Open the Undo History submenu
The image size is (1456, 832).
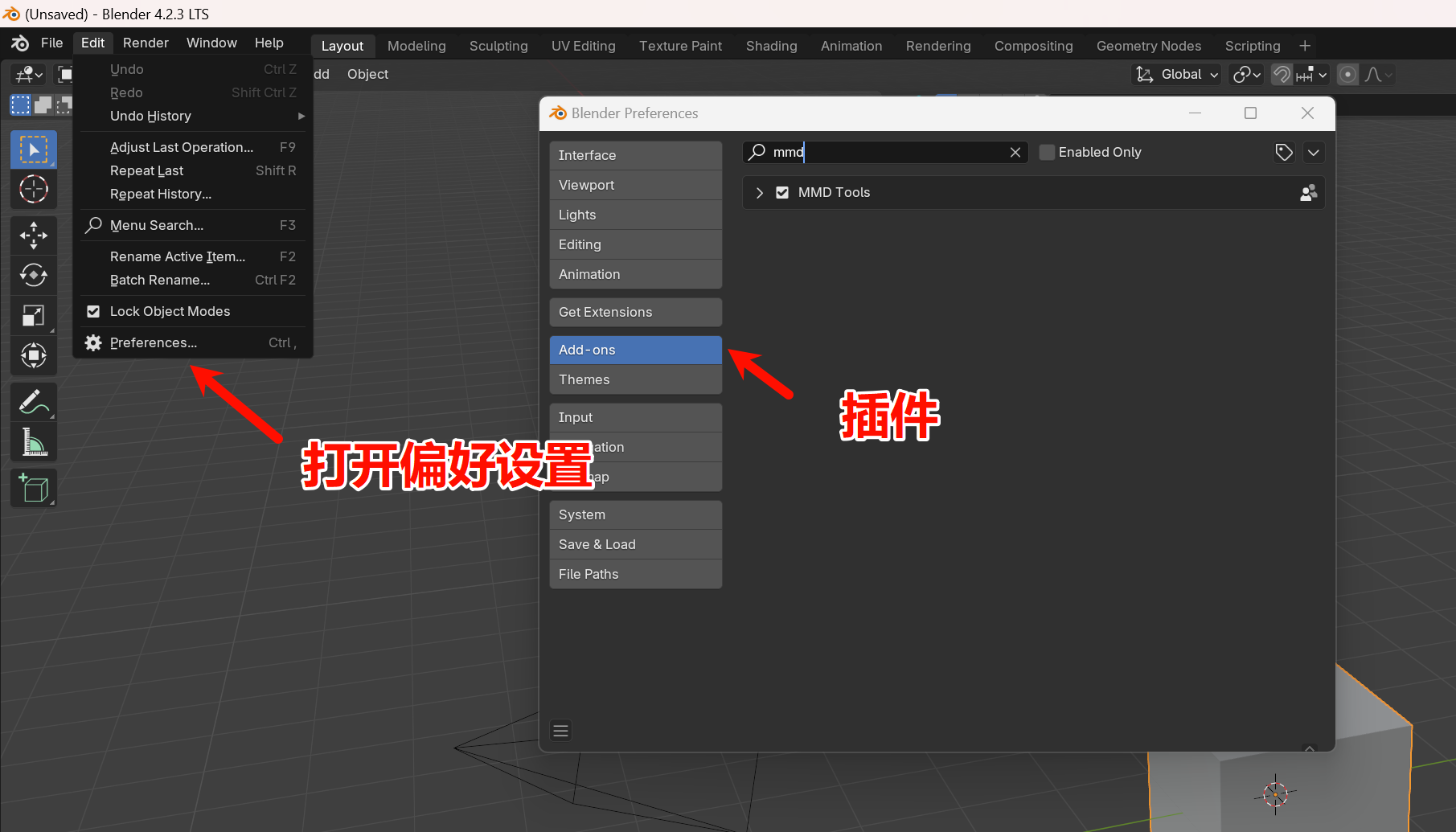point(193,116)
